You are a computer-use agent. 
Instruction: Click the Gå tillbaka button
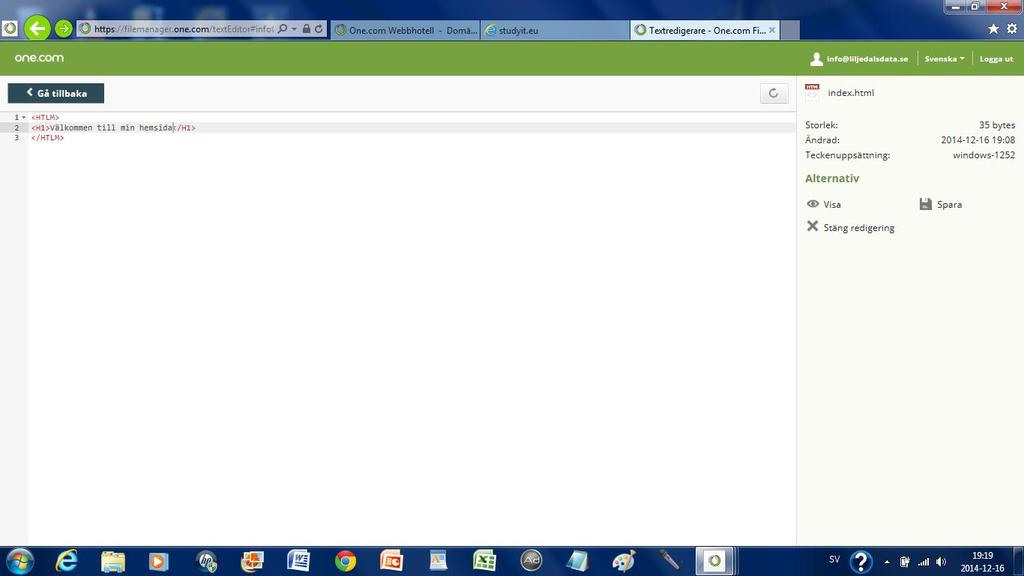(x=56, y=93)
